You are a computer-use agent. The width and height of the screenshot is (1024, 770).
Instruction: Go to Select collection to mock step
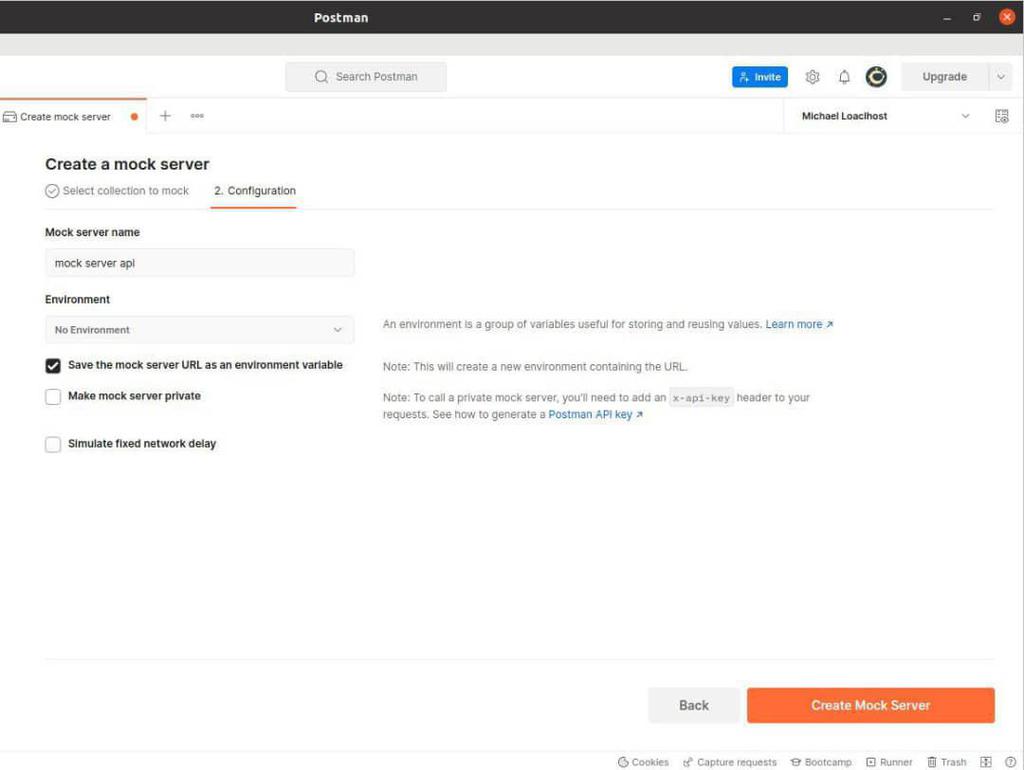pos(117,191)
